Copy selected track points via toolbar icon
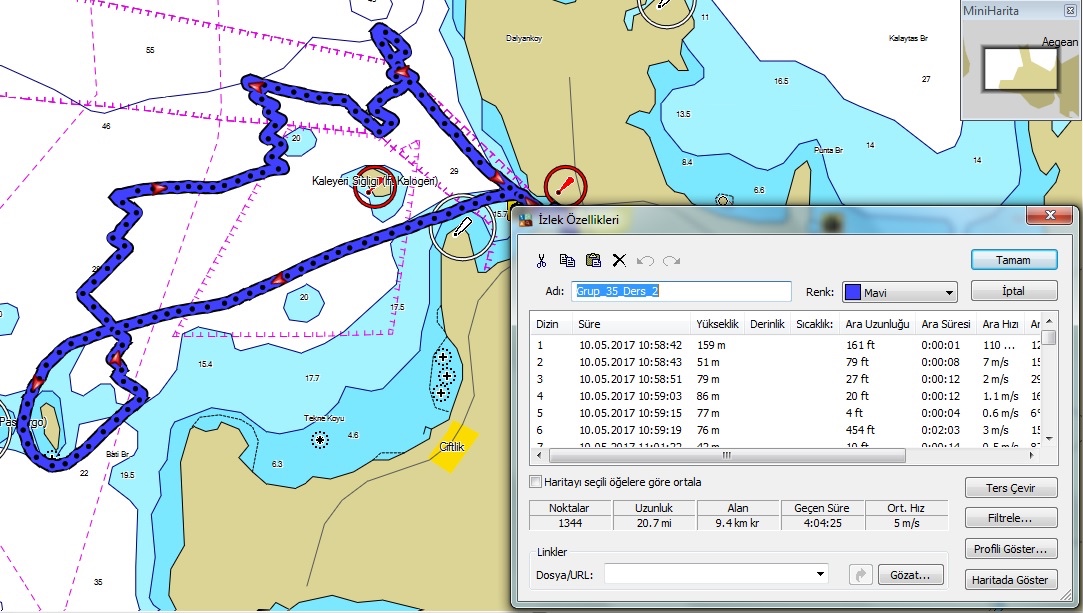 pyautogui.click(x=567, y=260)
